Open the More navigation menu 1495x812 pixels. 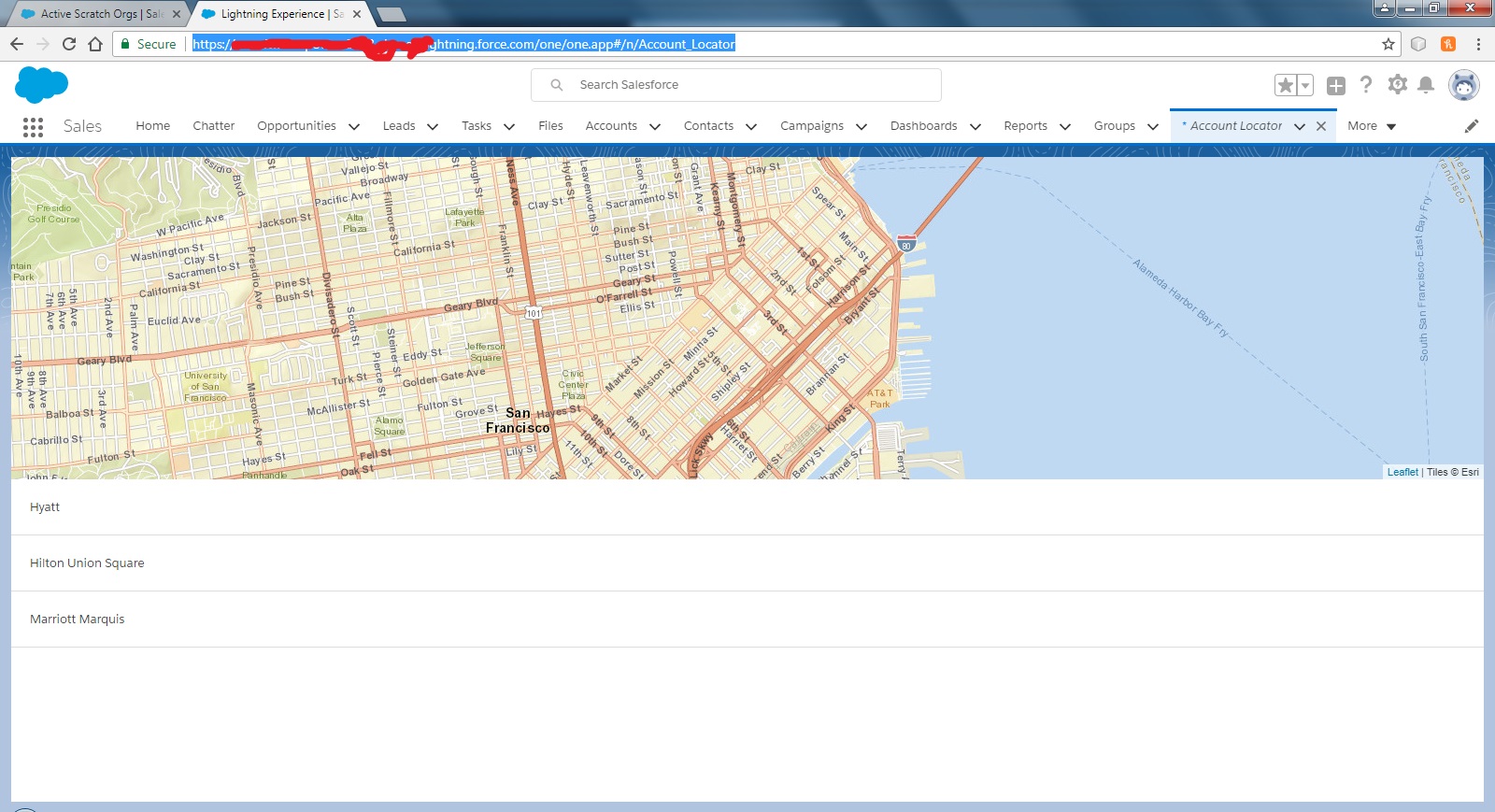click(1372, 126)
